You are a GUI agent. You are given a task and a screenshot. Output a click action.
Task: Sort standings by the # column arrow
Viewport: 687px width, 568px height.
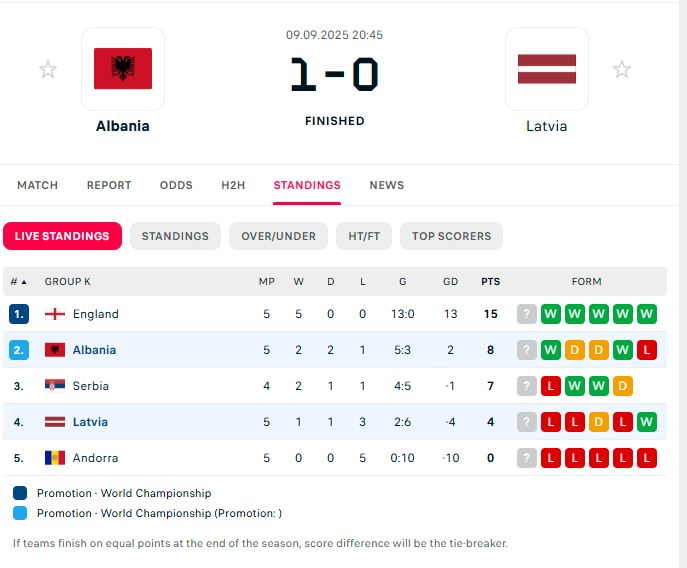tap(19, 282)
